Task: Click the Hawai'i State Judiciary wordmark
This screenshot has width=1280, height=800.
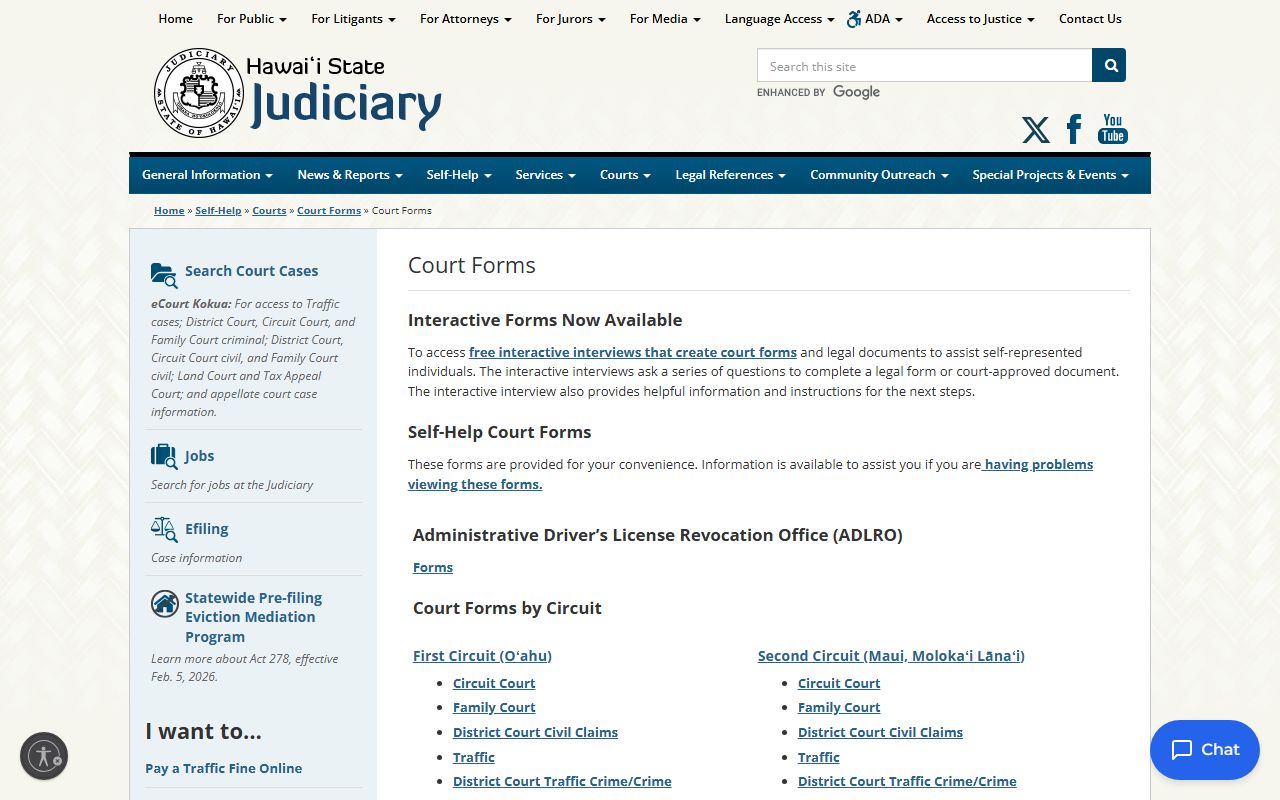Action: (345, 93)
